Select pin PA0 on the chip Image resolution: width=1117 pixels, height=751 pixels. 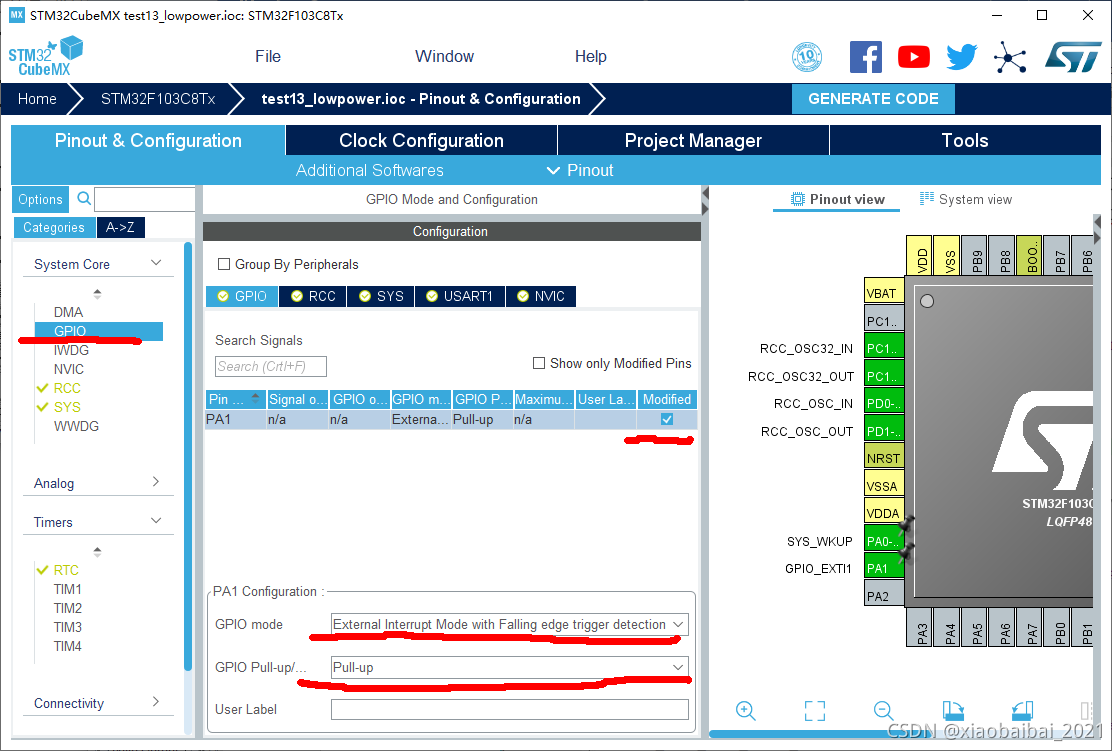(x=884, y=541)
